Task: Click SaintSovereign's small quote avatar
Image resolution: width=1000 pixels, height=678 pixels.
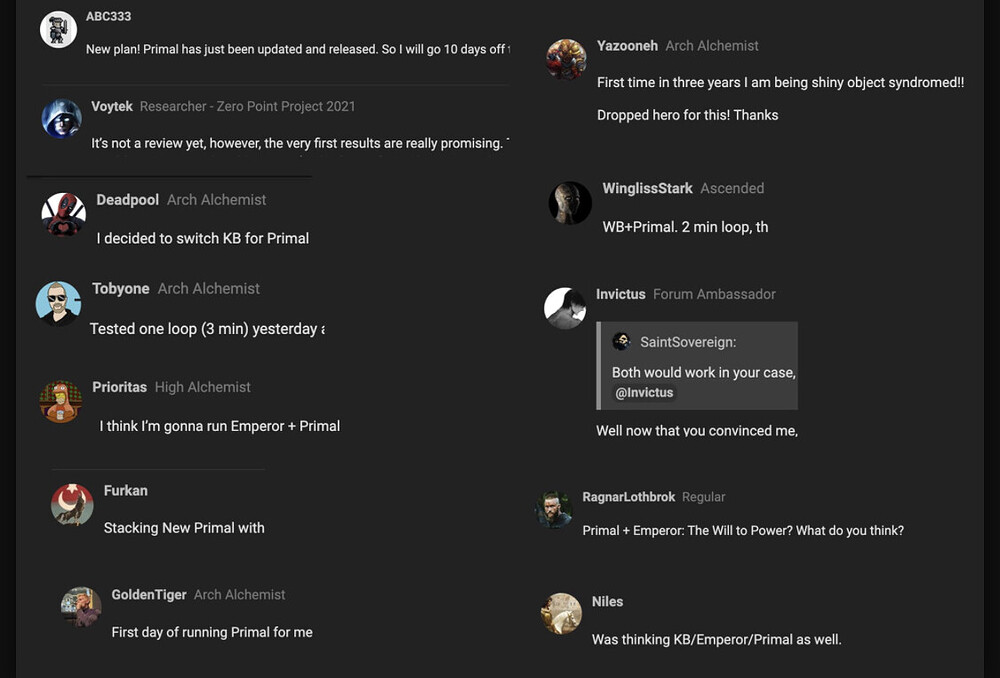Action: [x=621, y=341]
